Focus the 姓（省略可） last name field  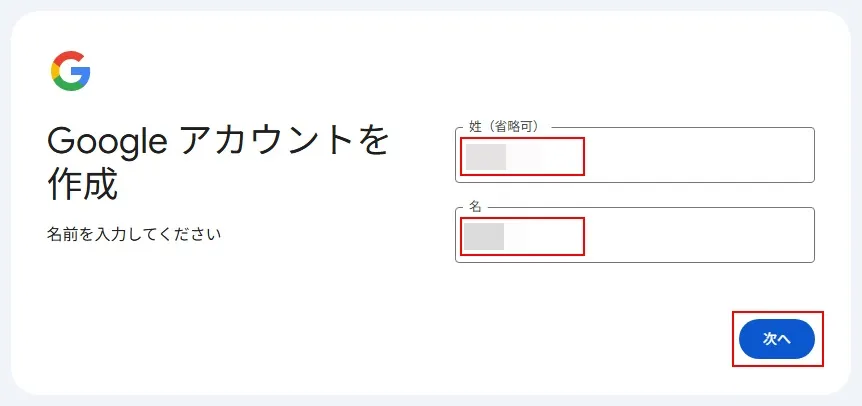click(x=634, y=156)
